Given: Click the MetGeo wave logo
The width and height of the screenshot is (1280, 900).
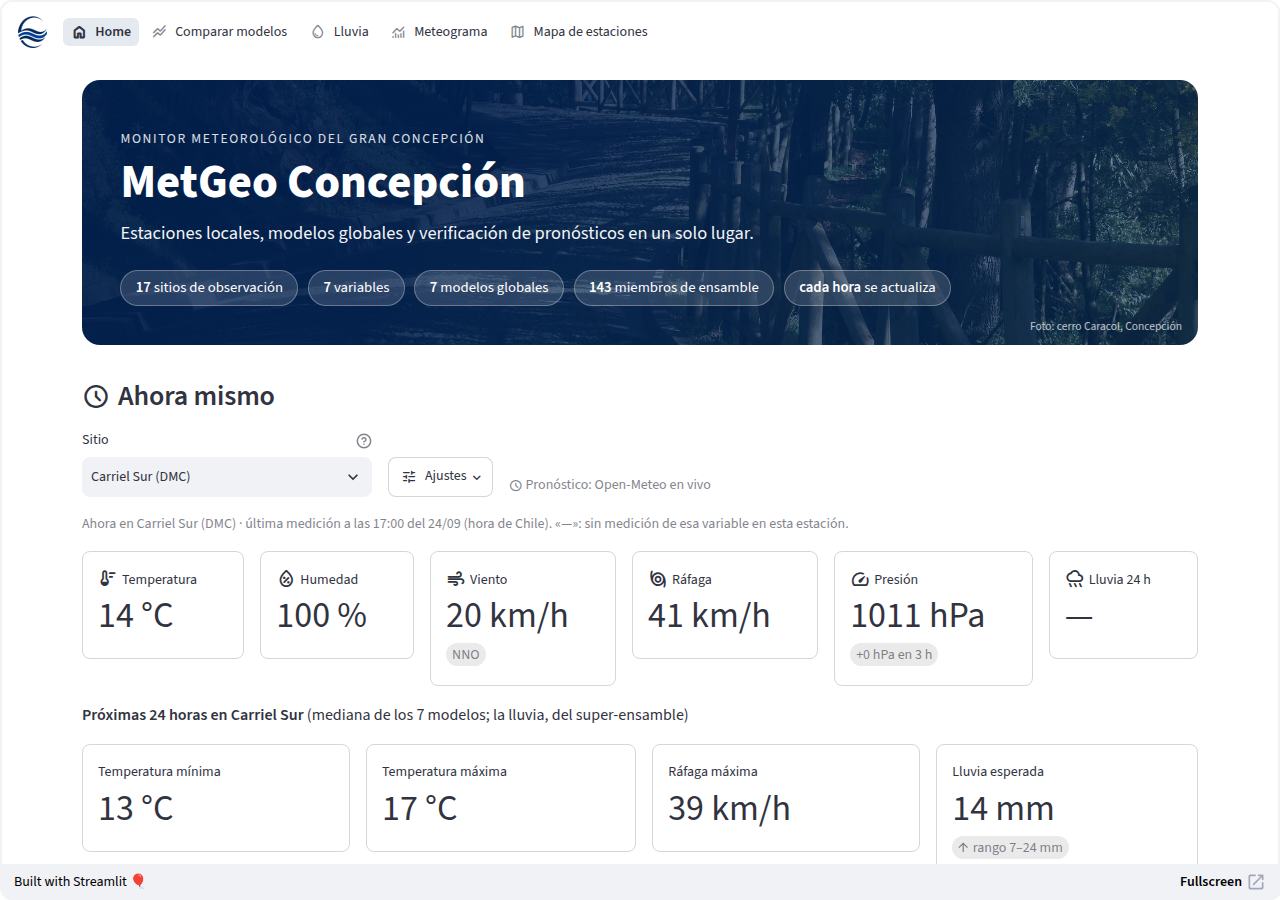Looking at the screenshot, I should [x=32, y=32].
